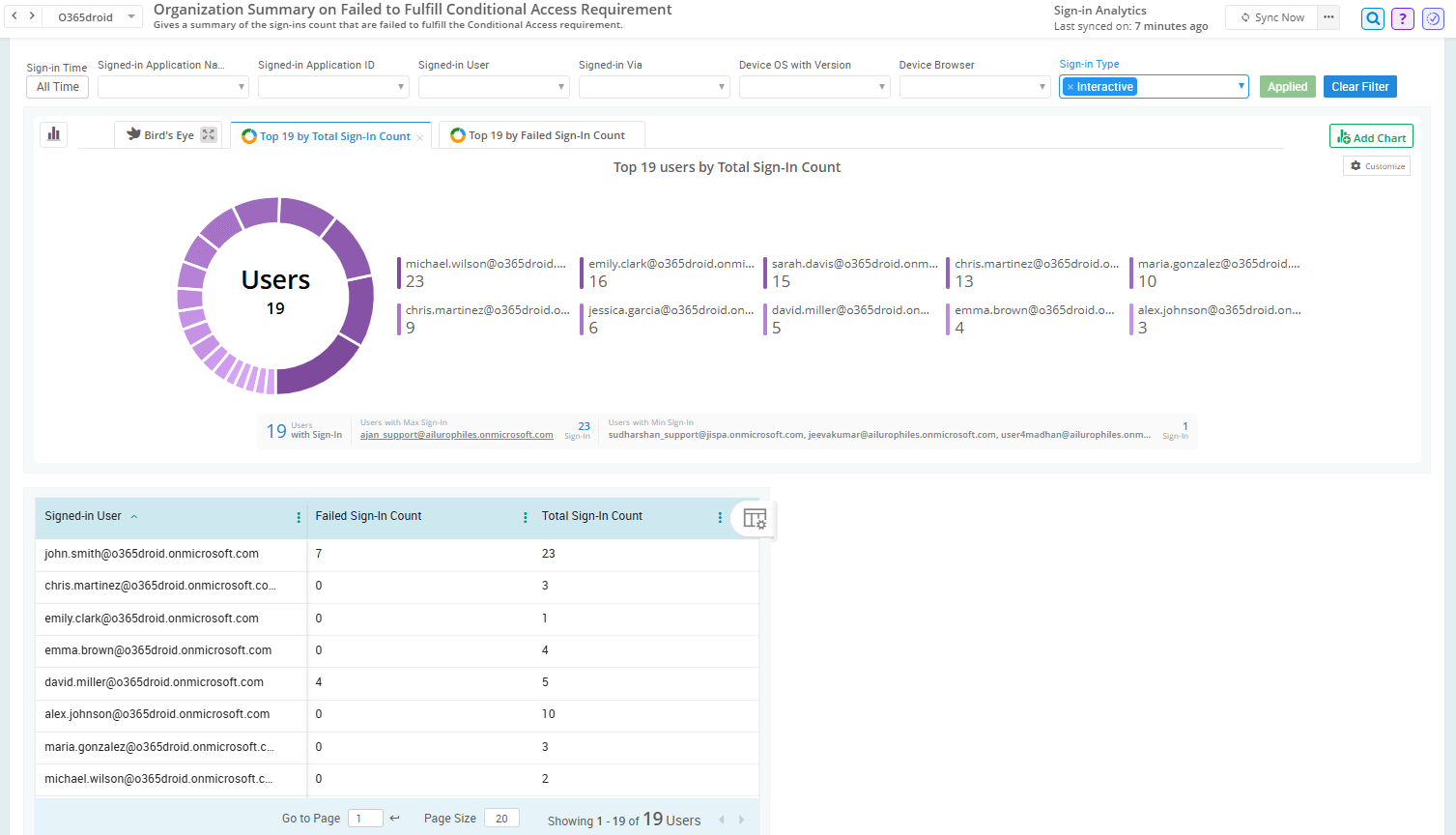
Task: Open Failed Sign-In Count column menu
Action: [525, 517]
